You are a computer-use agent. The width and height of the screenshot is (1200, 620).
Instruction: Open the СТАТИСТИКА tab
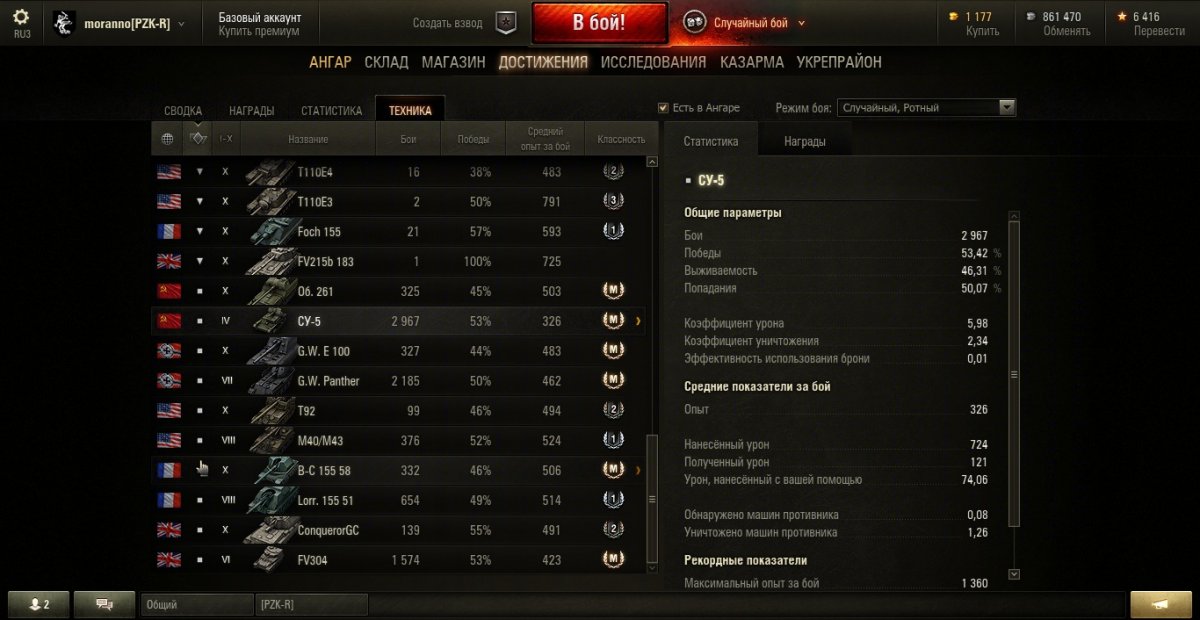[331, 111]
